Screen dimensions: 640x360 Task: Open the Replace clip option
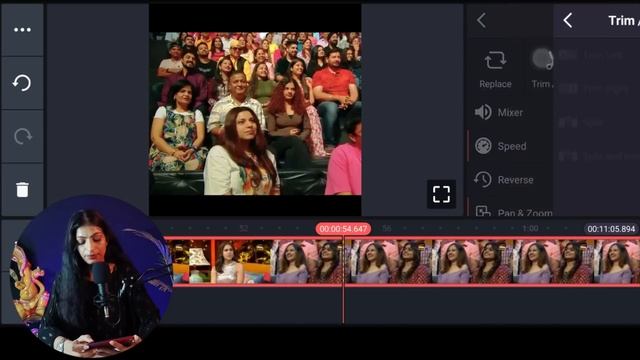pos(495,70)
